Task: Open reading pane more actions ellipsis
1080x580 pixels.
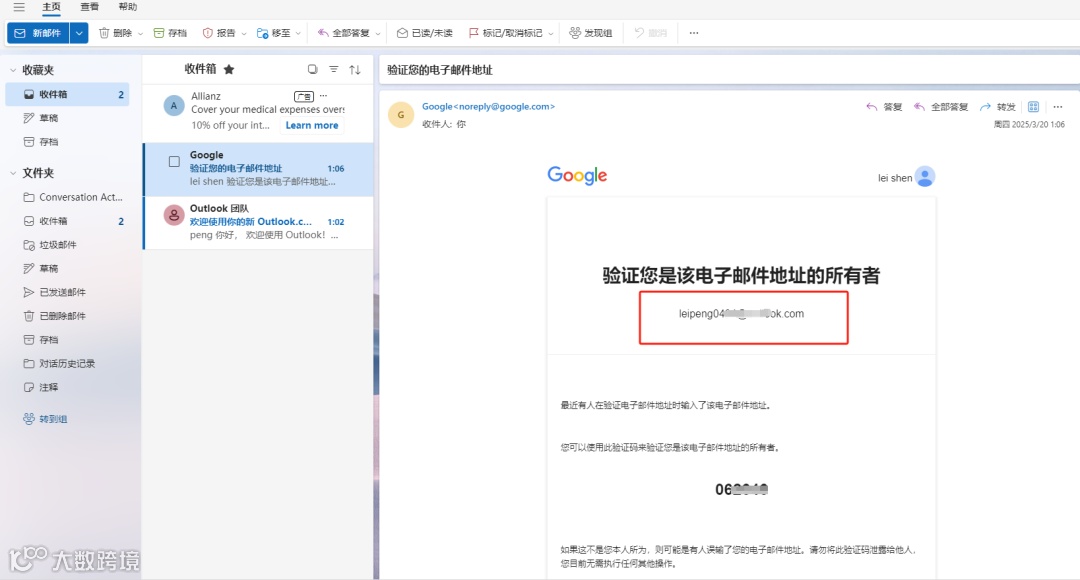Action: (x=1058, y=107)
